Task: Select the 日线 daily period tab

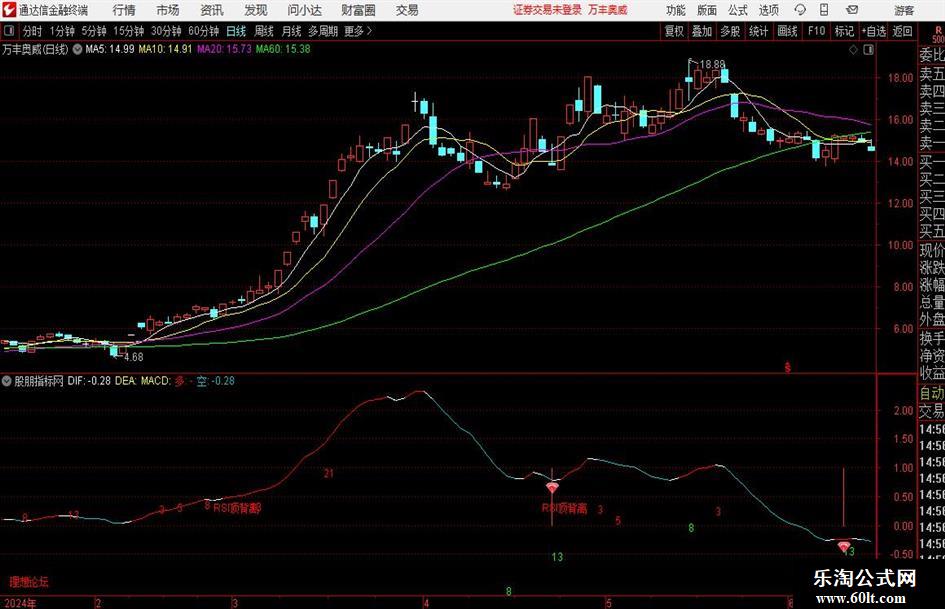Action: (x=236, y=31)
